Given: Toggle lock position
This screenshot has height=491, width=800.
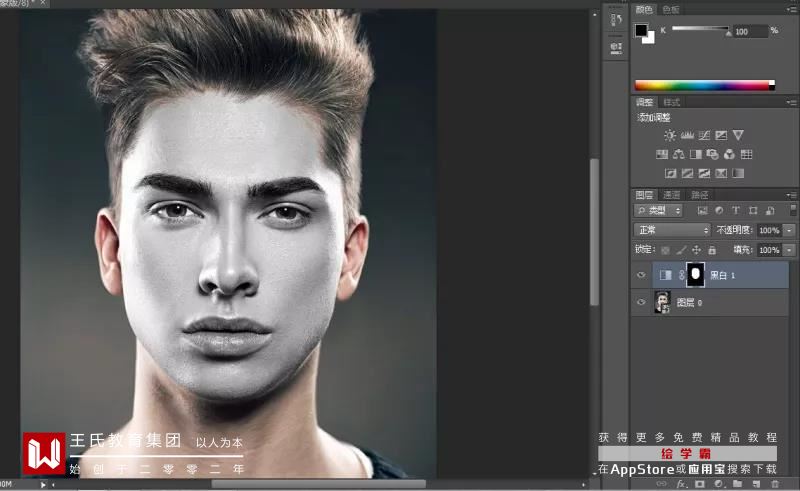Looking at the screenshot, I should (x=696, y=250).
